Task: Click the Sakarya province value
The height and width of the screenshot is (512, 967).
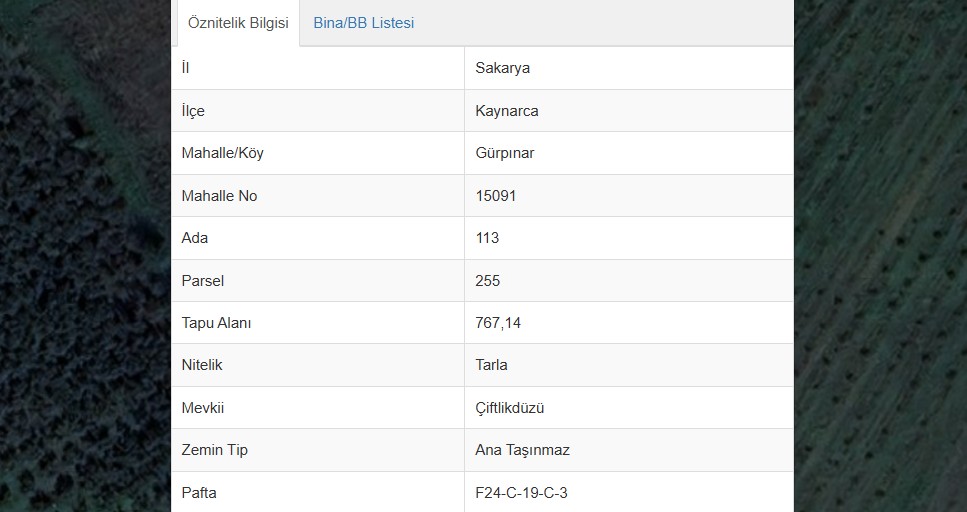Action: 502,68
